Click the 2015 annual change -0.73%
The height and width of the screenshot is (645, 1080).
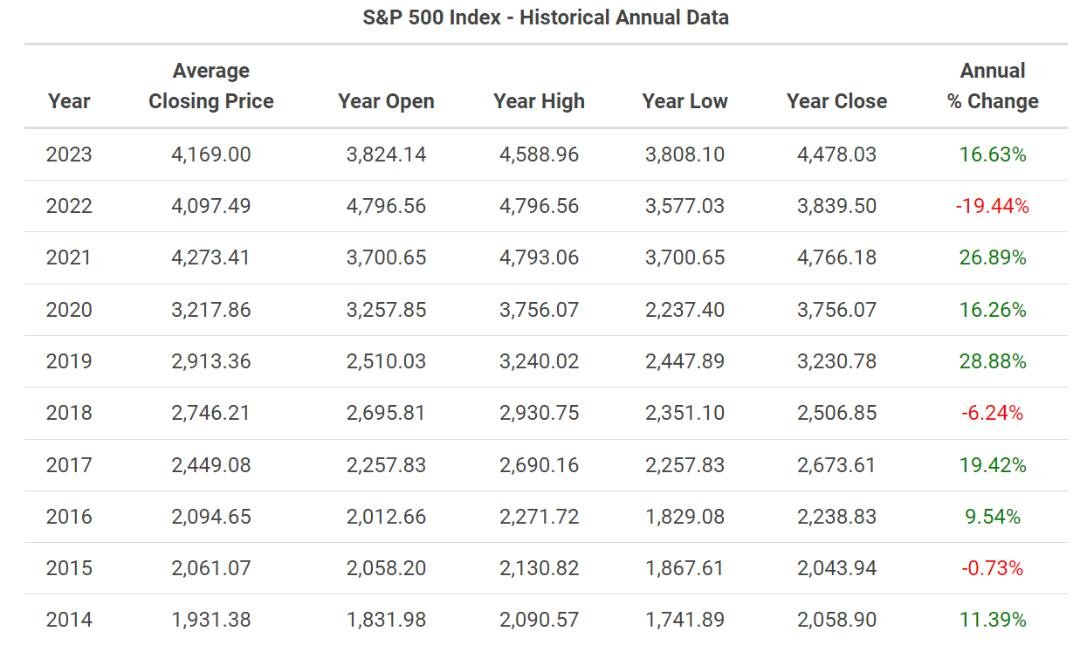[x=993, y=568]
